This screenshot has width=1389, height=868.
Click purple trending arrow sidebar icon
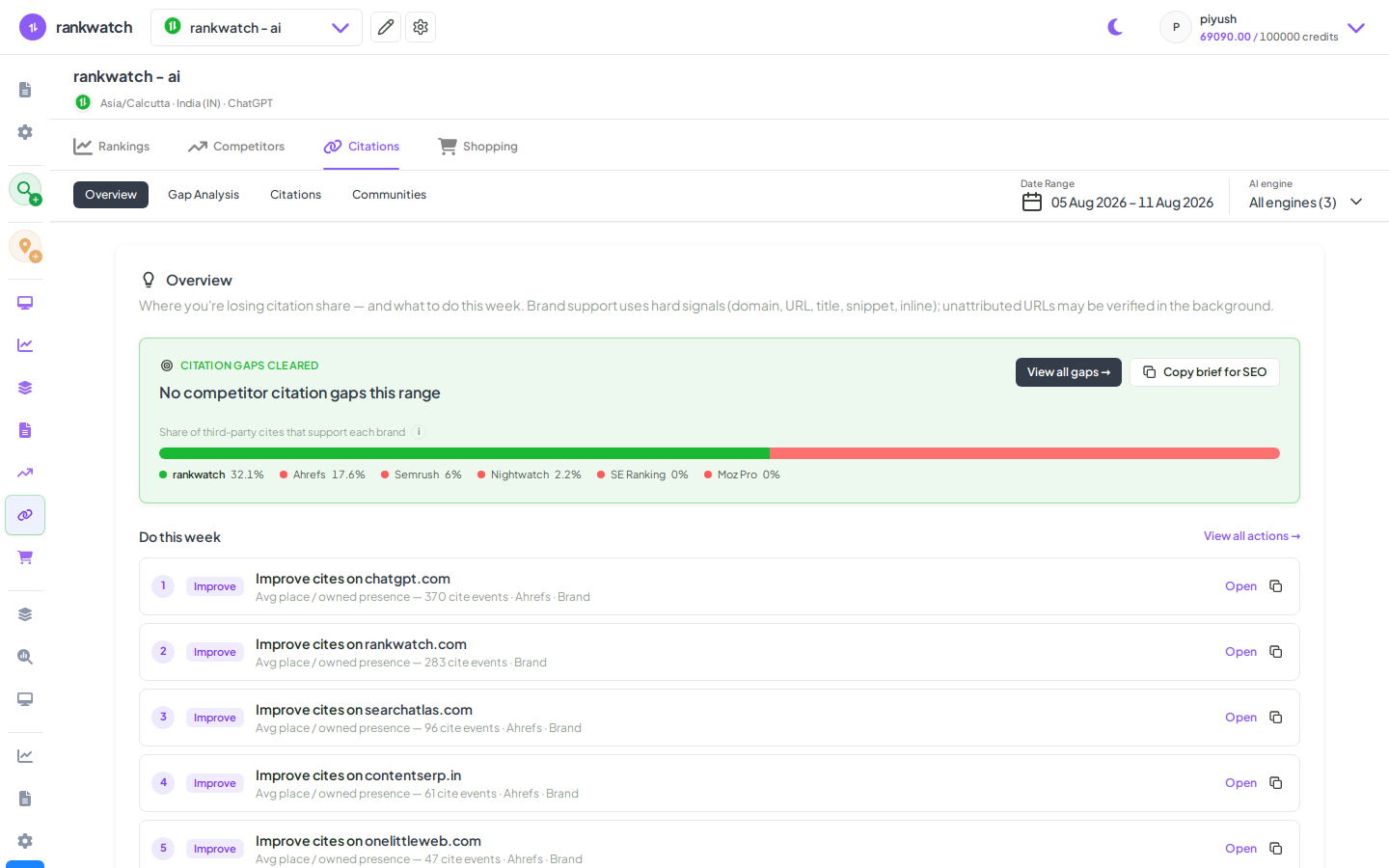click(25, 473)
